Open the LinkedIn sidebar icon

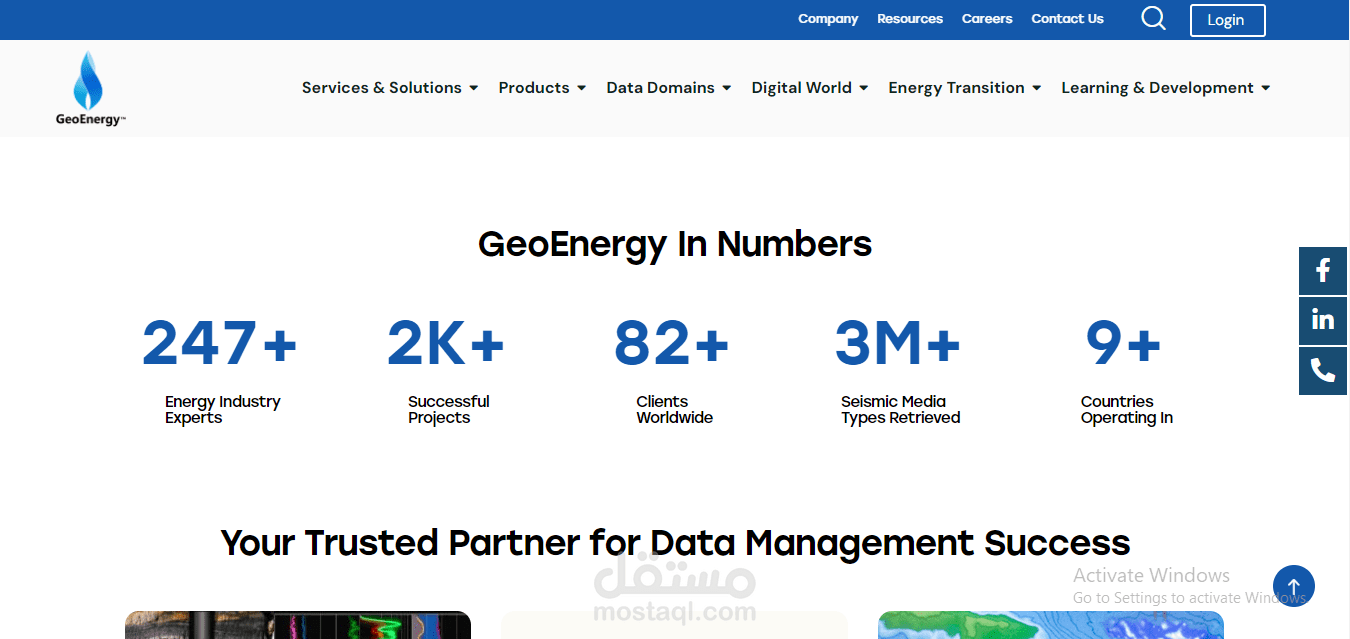1323,320
